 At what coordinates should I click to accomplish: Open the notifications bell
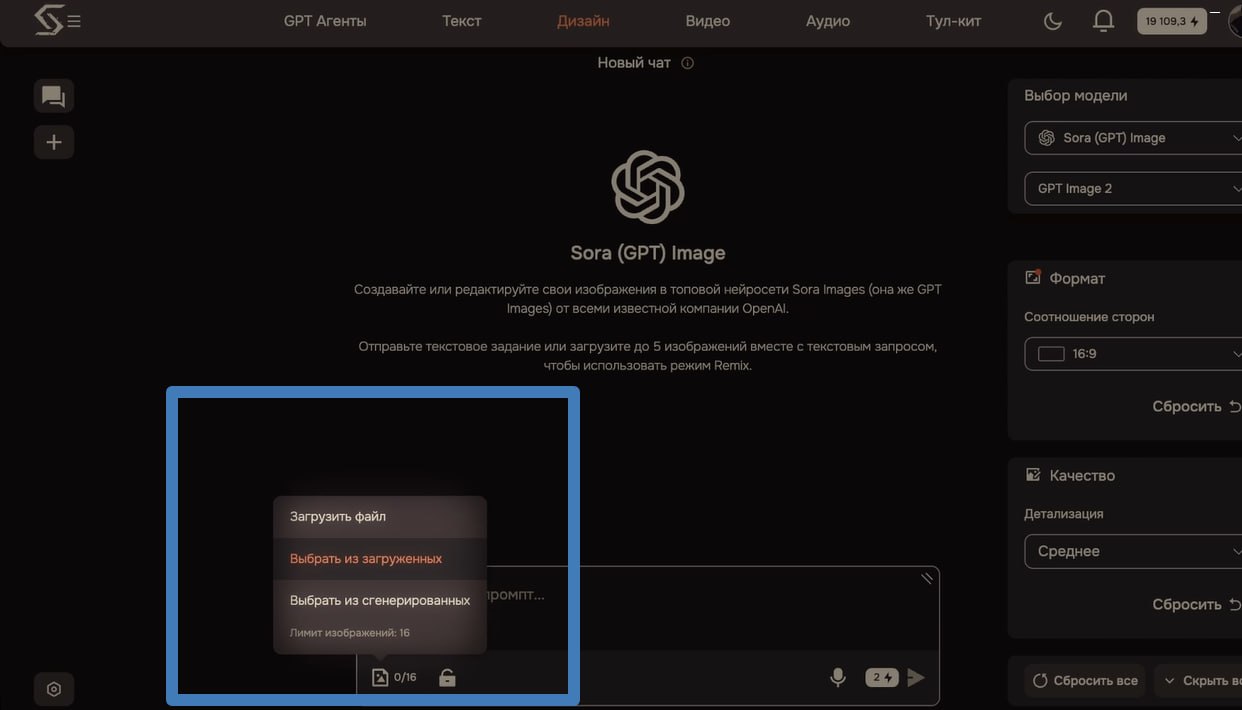point(1103,21)
